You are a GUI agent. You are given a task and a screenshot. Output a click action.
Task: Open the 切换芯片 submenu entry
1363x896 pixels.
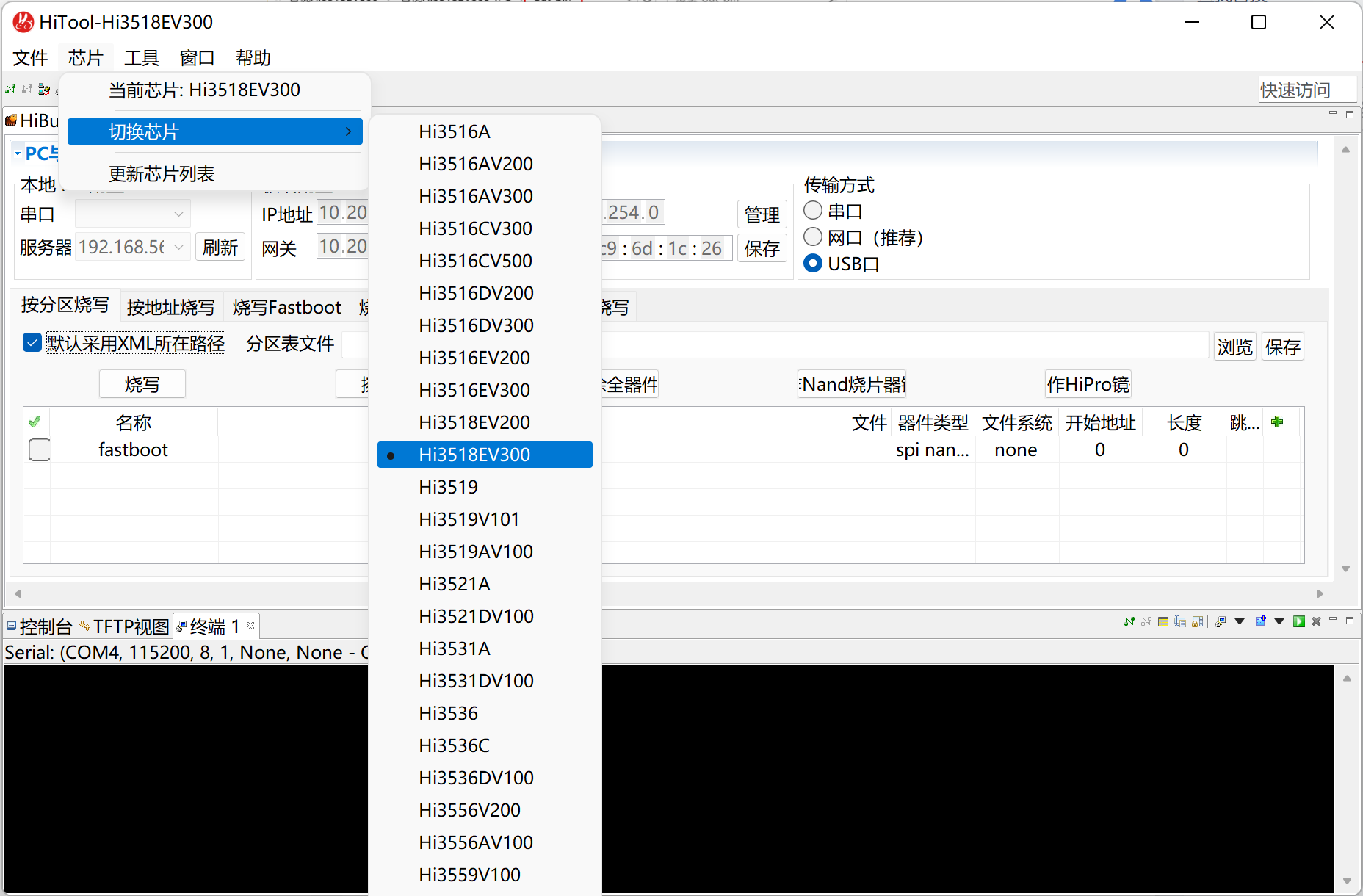click(215, 132)
